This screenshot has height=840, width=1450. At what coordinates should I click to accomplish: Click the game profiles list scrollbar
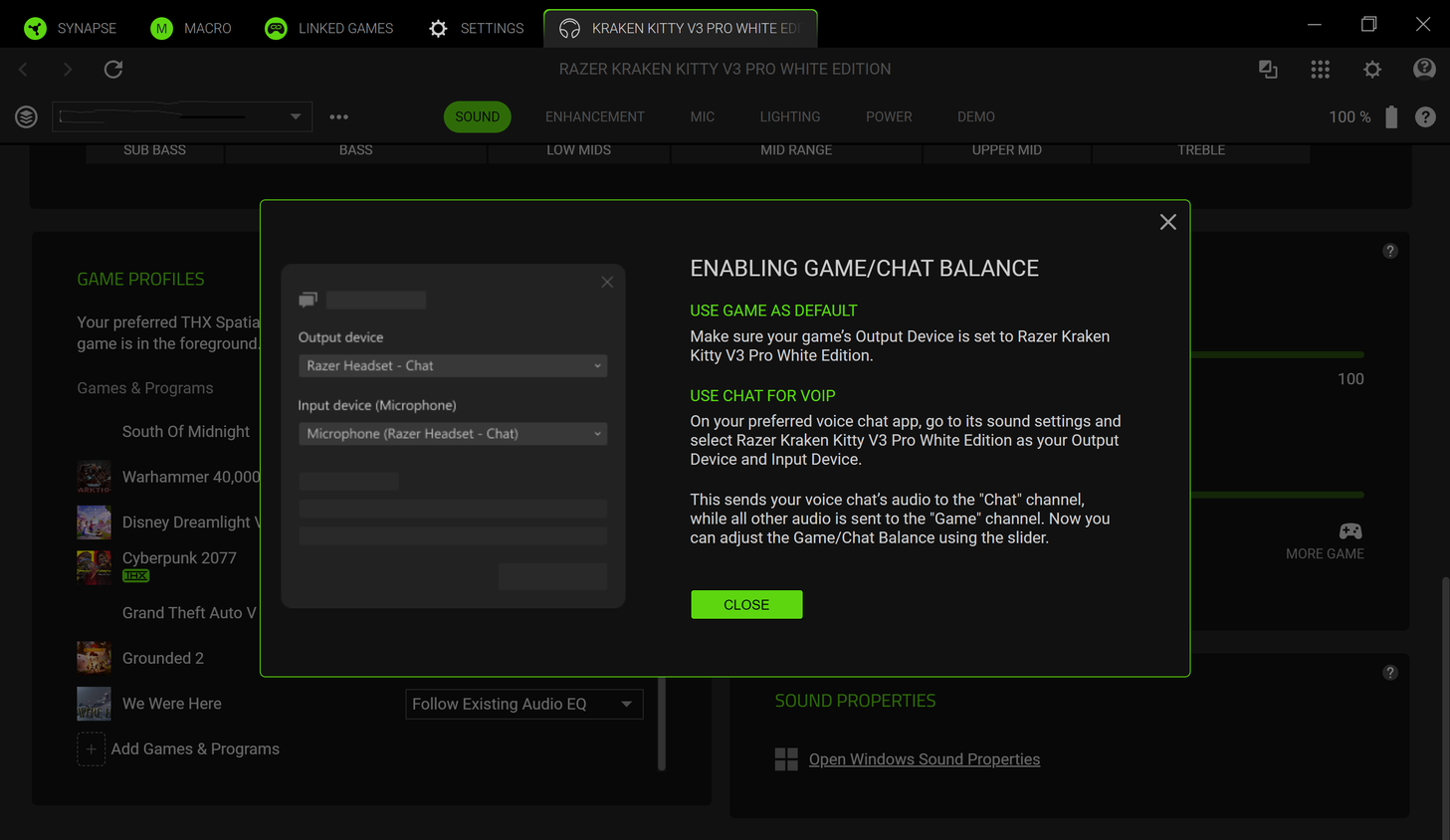click(x=662, y=724)
